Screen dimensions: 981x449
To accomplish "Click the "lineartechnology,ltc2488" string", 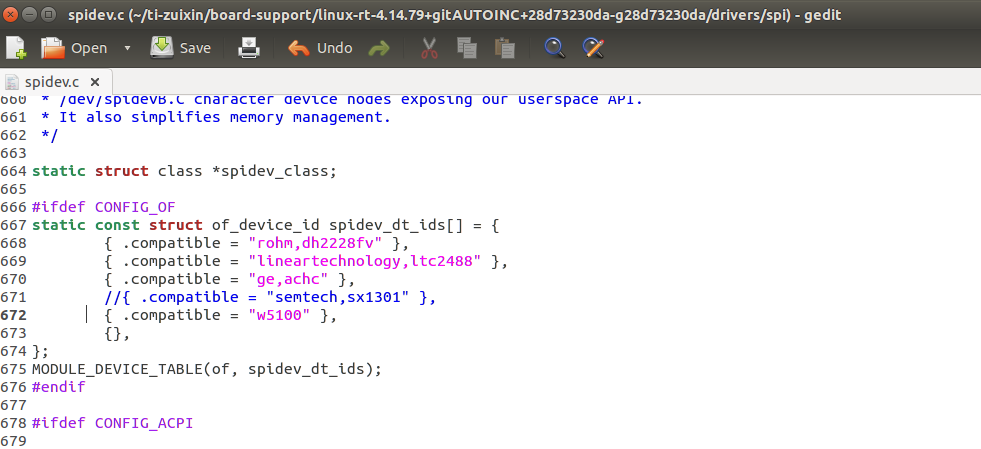I will click(365, 261).
